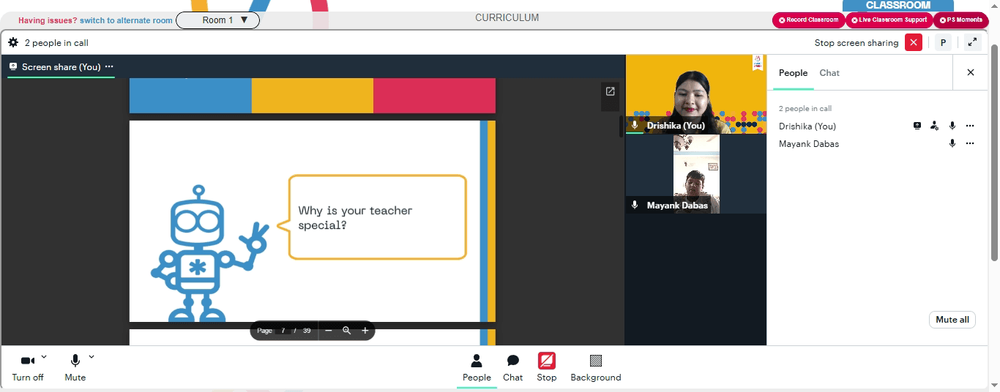Switch to the Chat tab
This screenshot has width=1000, height=392.
tap(829, 73)
